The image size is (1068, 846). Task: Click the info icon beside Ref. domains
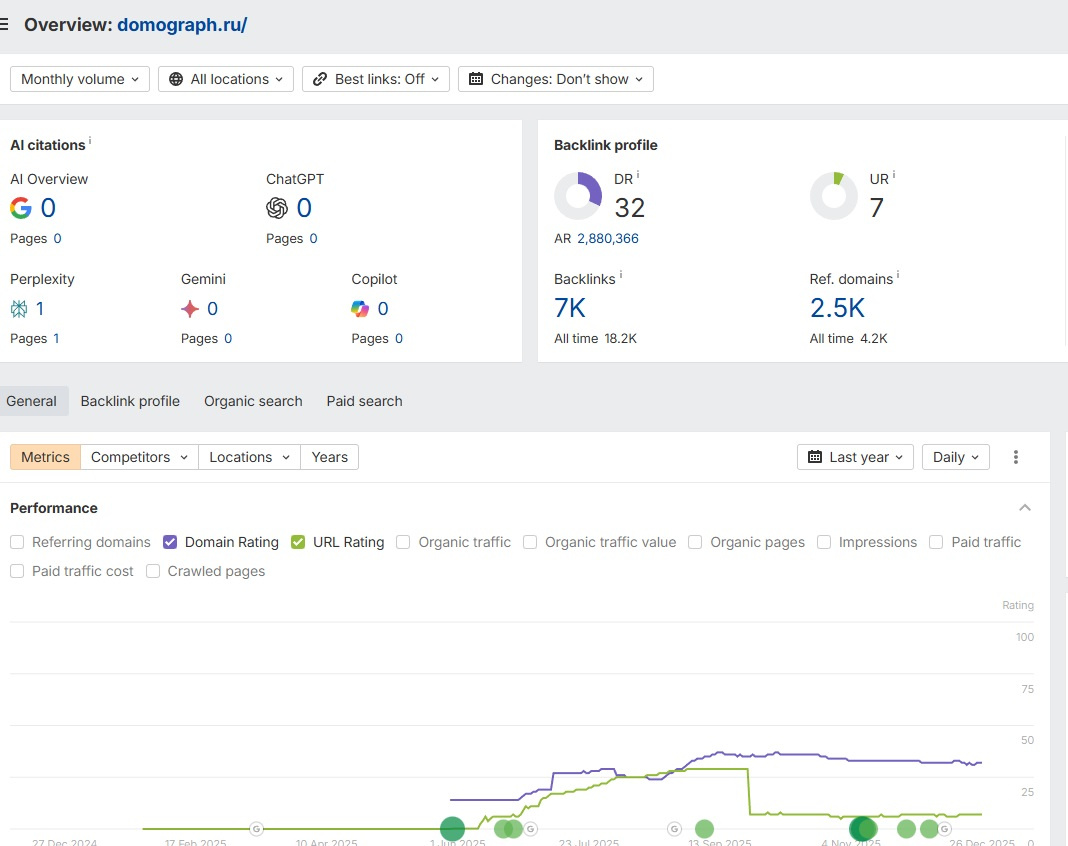tap(898, 275)
